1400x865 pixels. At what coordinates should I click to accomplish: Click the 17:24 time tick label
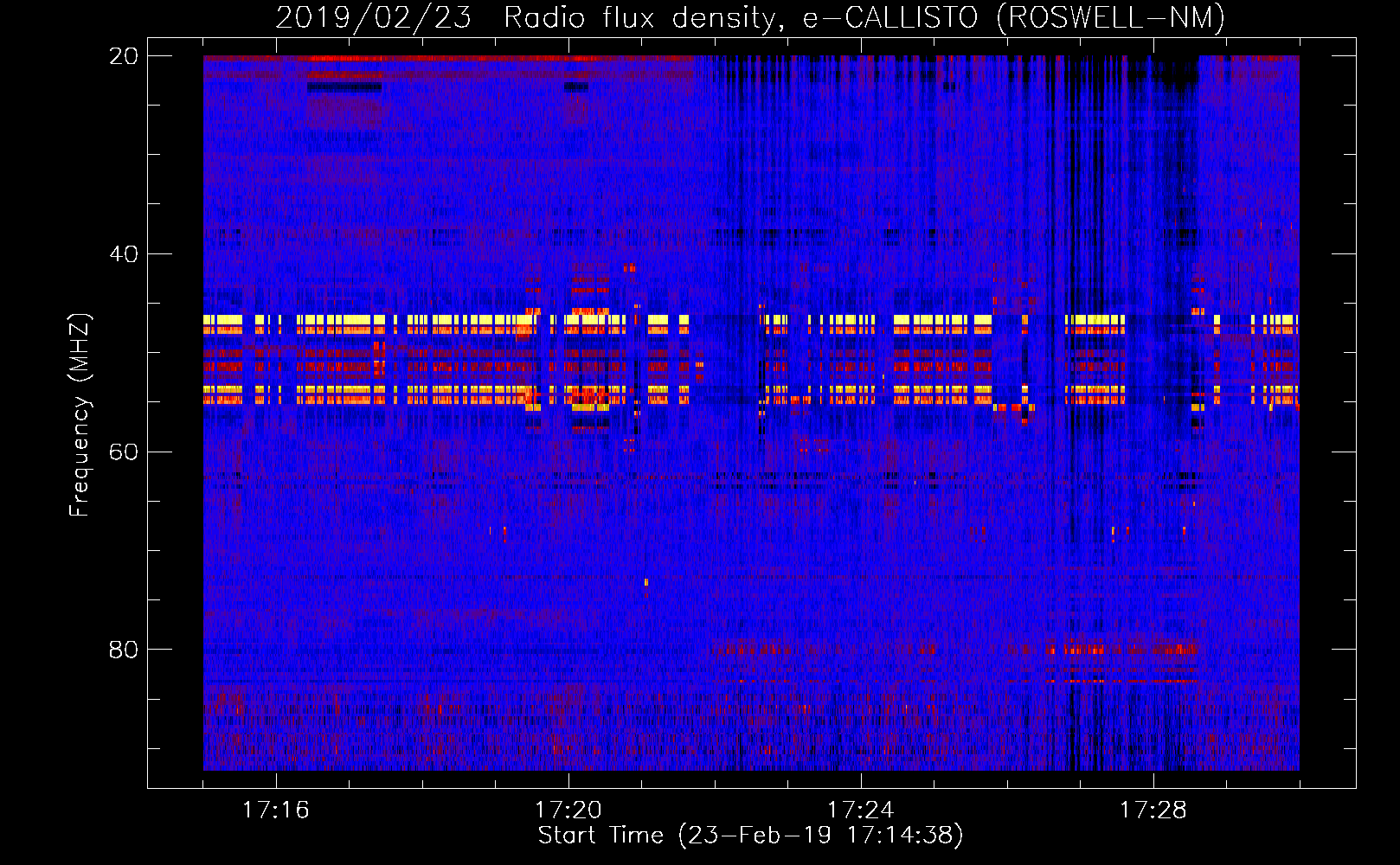[x=861, y=810]
